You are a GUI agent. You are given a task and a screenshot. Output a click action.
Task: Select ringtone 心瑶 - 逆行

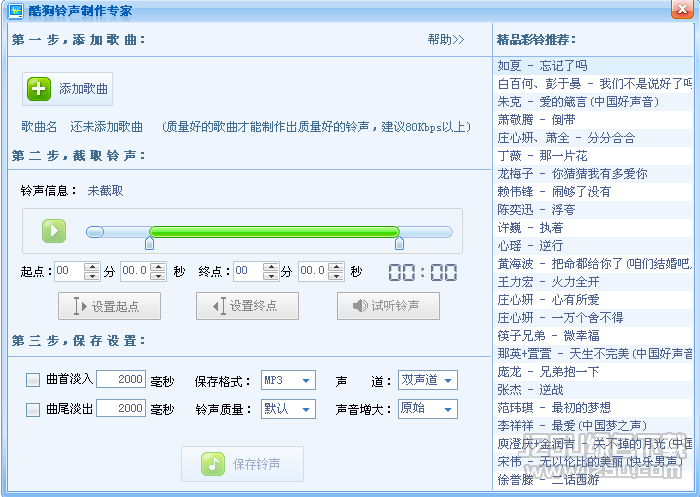coord(593,246)
